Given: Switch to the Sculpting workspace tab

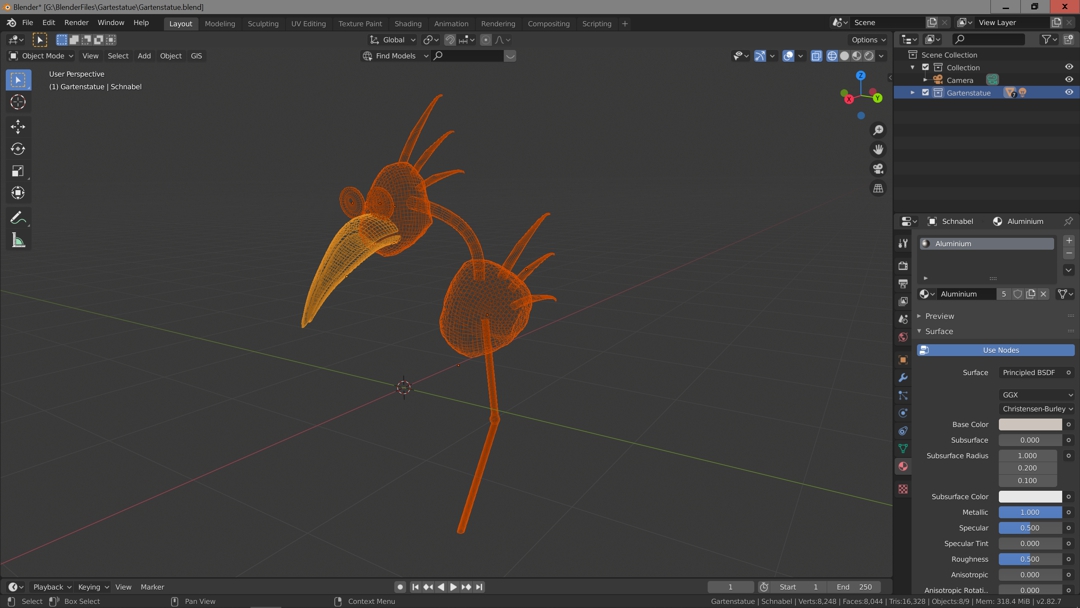Looking at the screenshot, I should (263, 23).
